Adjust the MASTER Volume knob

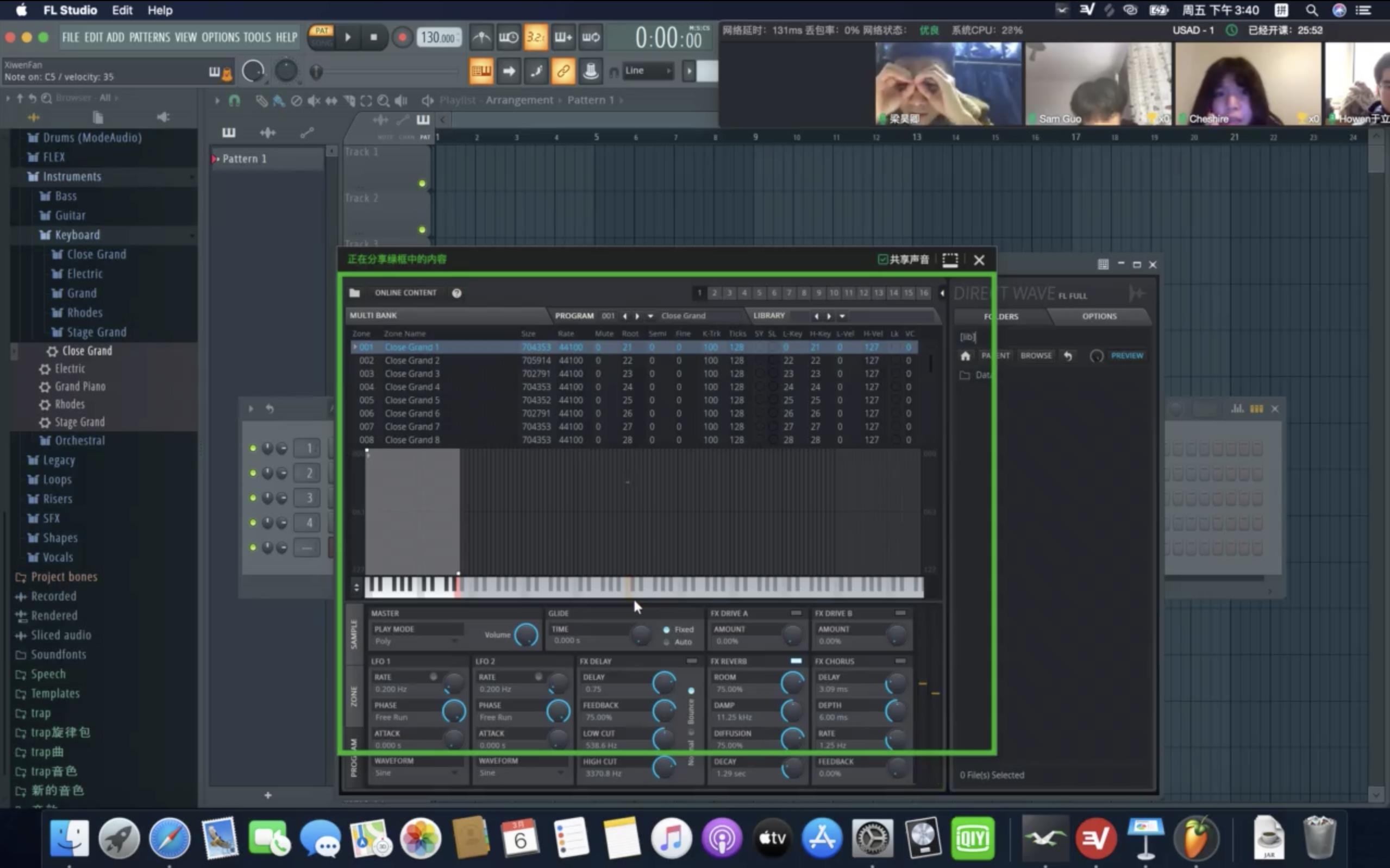[x=526, y=635]
